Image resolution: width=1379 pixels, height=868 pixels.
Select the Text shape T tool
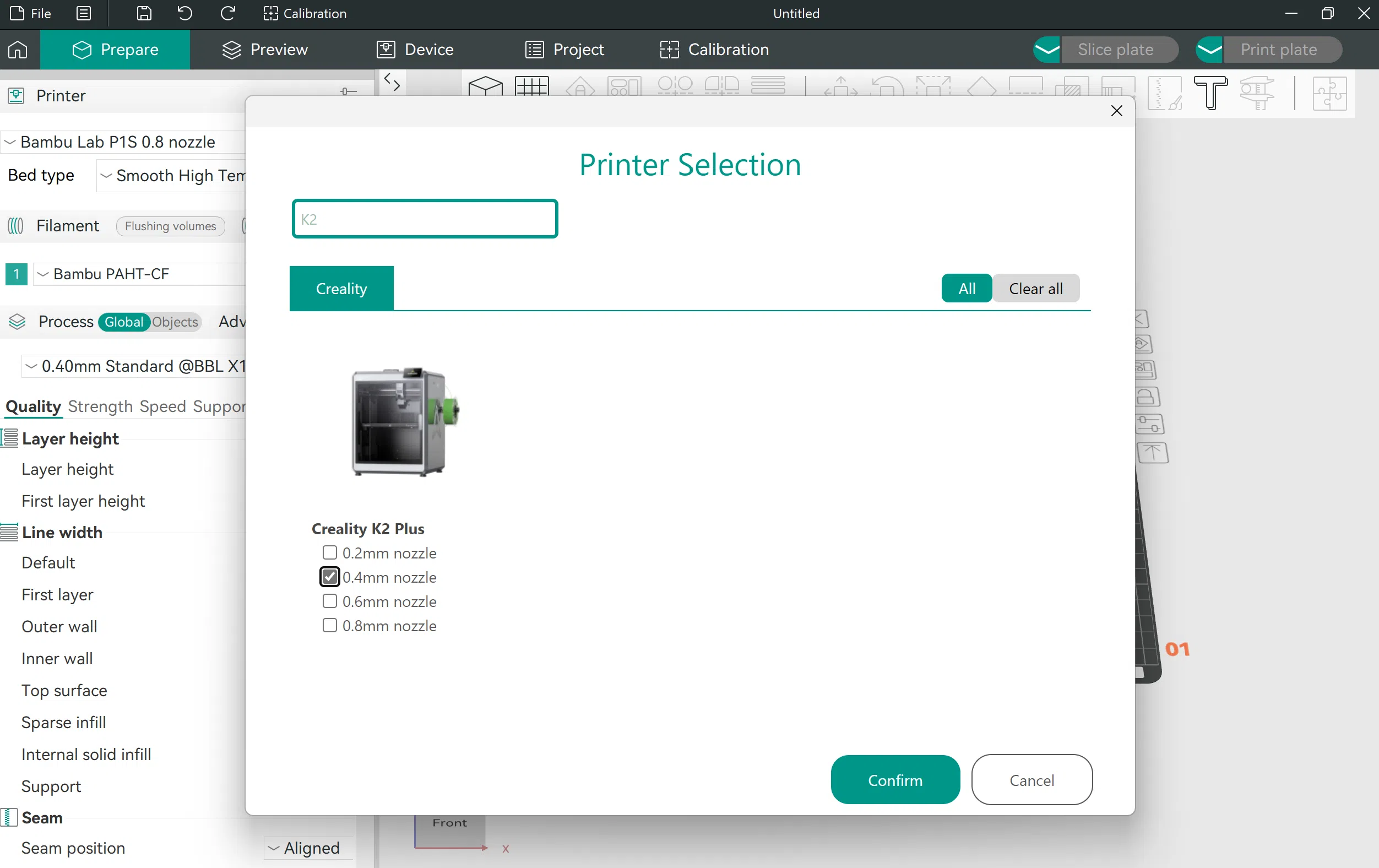1210,93
